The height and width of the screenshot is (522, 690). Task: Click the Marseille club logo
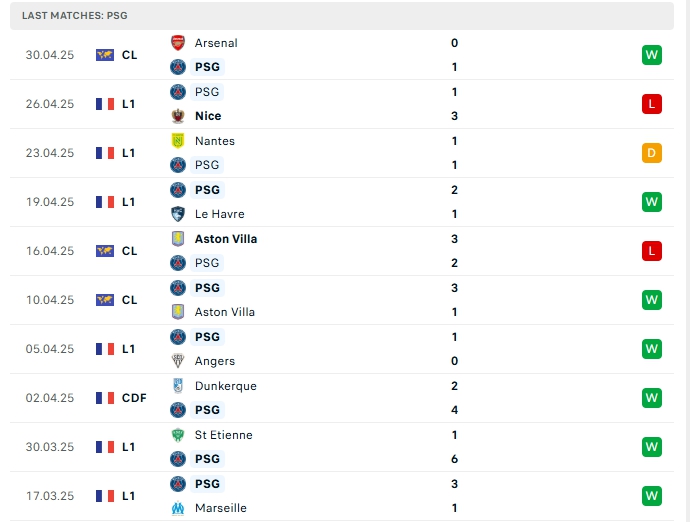178,508
